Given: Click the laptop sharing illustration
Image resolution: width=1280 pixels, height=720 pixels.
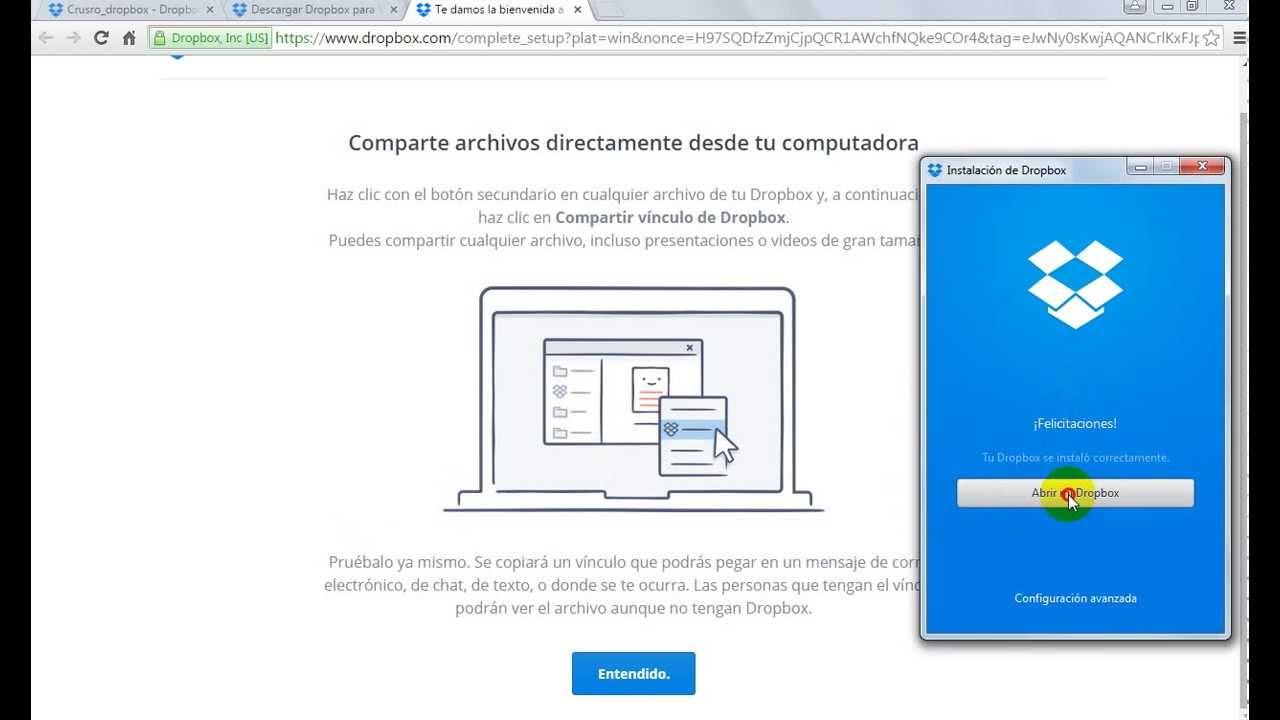Looking at the screenshot, I should tap(633, 400).
